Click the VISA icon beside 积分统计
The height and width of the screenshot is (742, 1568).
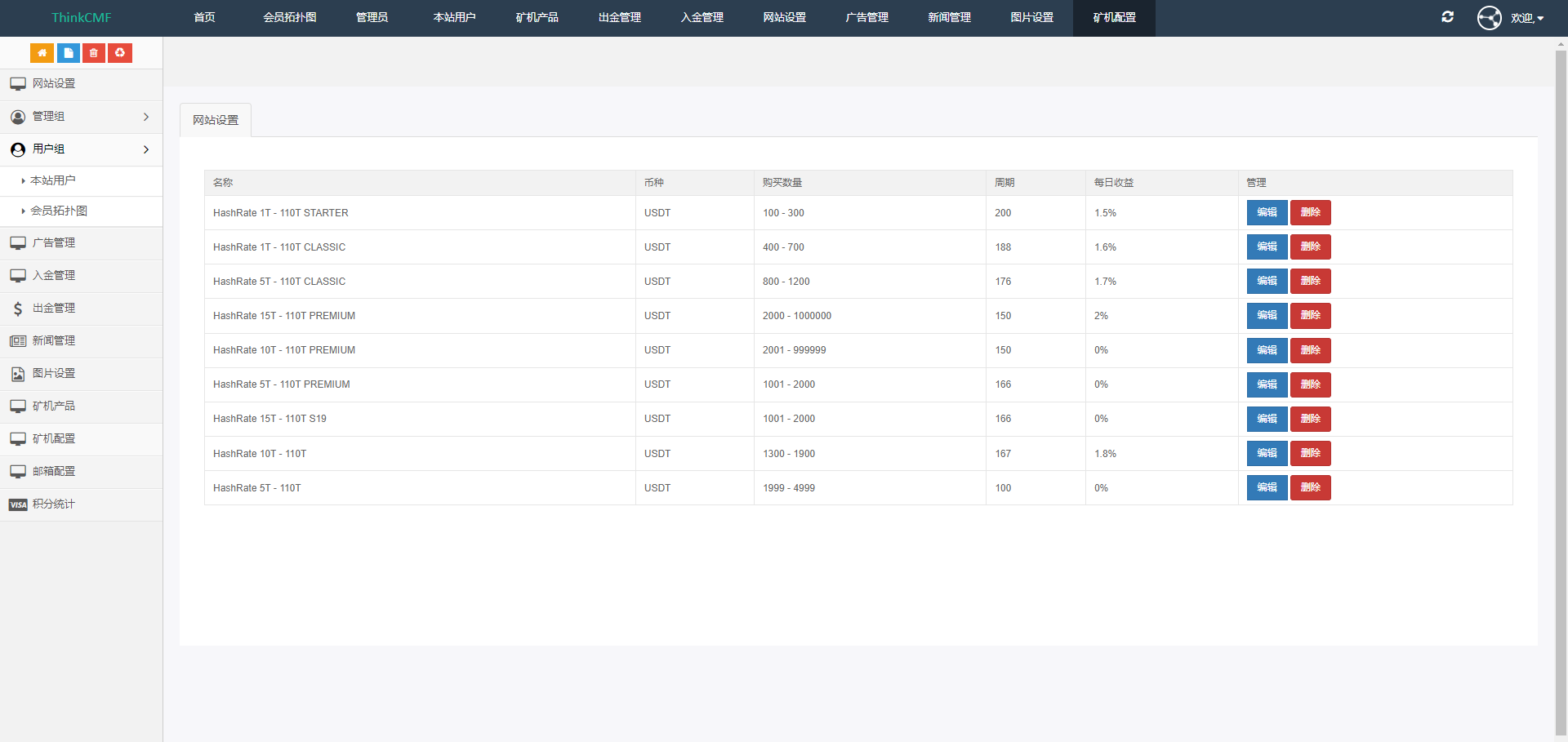(x=18, y=504)
